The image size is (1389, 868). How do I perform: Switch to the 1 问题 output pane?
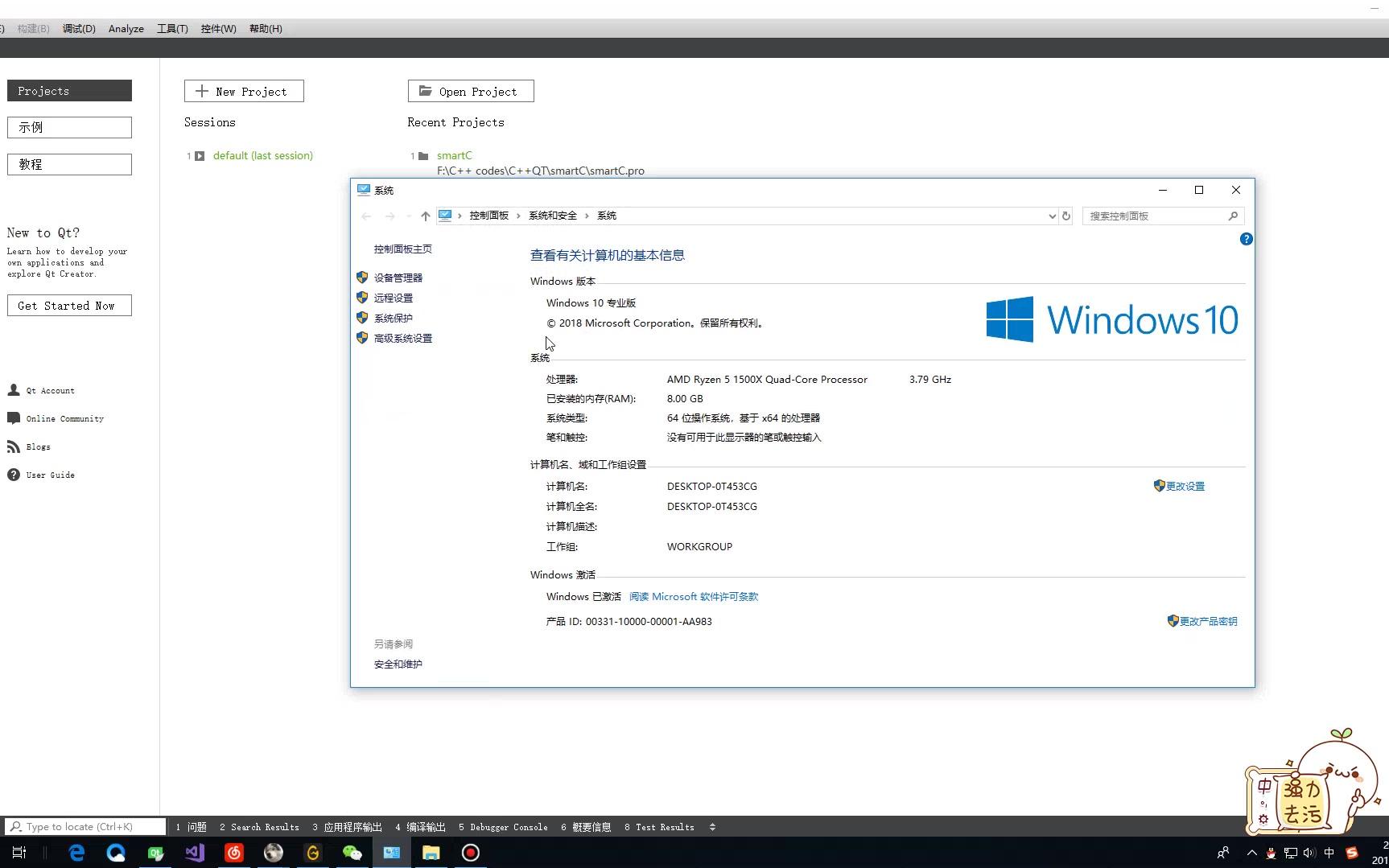point(192,827)
